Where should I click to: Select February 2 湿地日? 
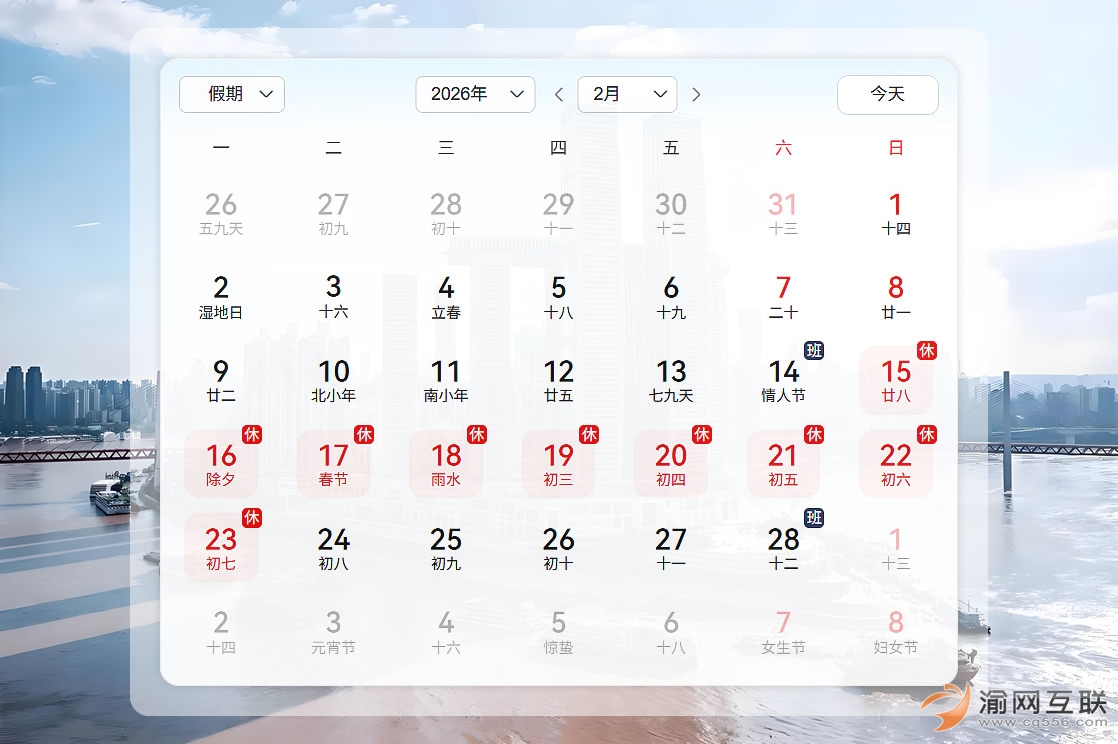point(221,297)
